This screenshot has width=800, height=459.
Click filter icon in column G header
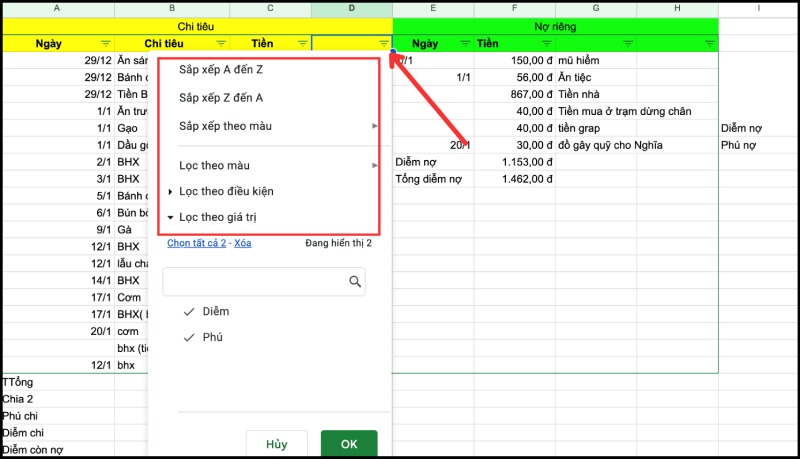(628, 44)
